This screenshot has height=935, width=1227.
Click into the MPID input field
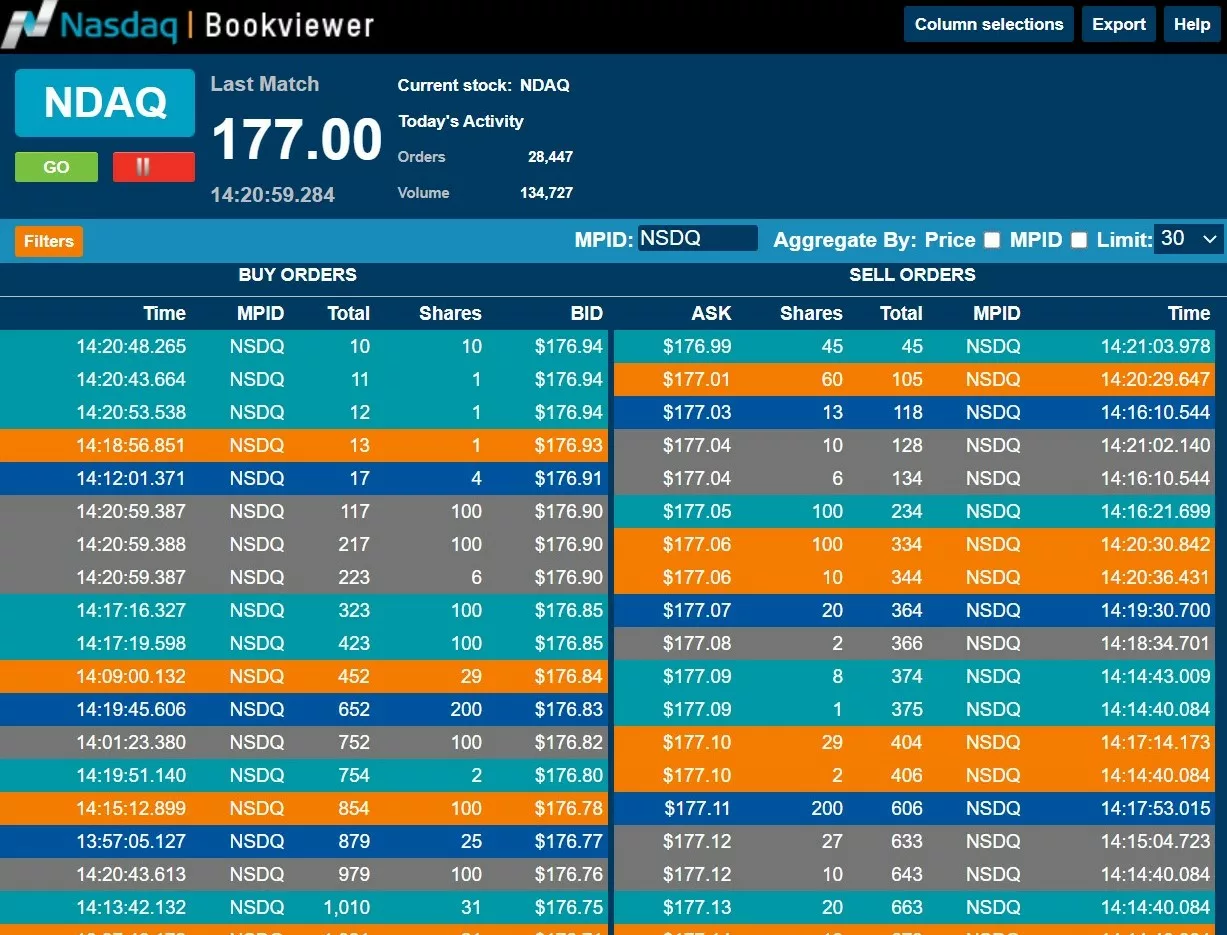(x=697, y=239)
